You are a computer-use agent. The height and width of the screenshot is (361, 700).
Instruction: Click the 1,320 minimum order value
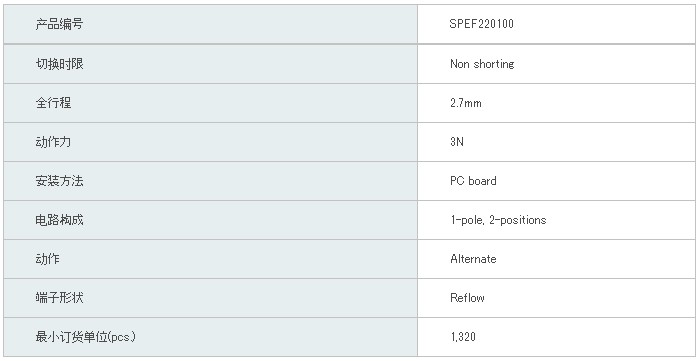click(463, 337)
